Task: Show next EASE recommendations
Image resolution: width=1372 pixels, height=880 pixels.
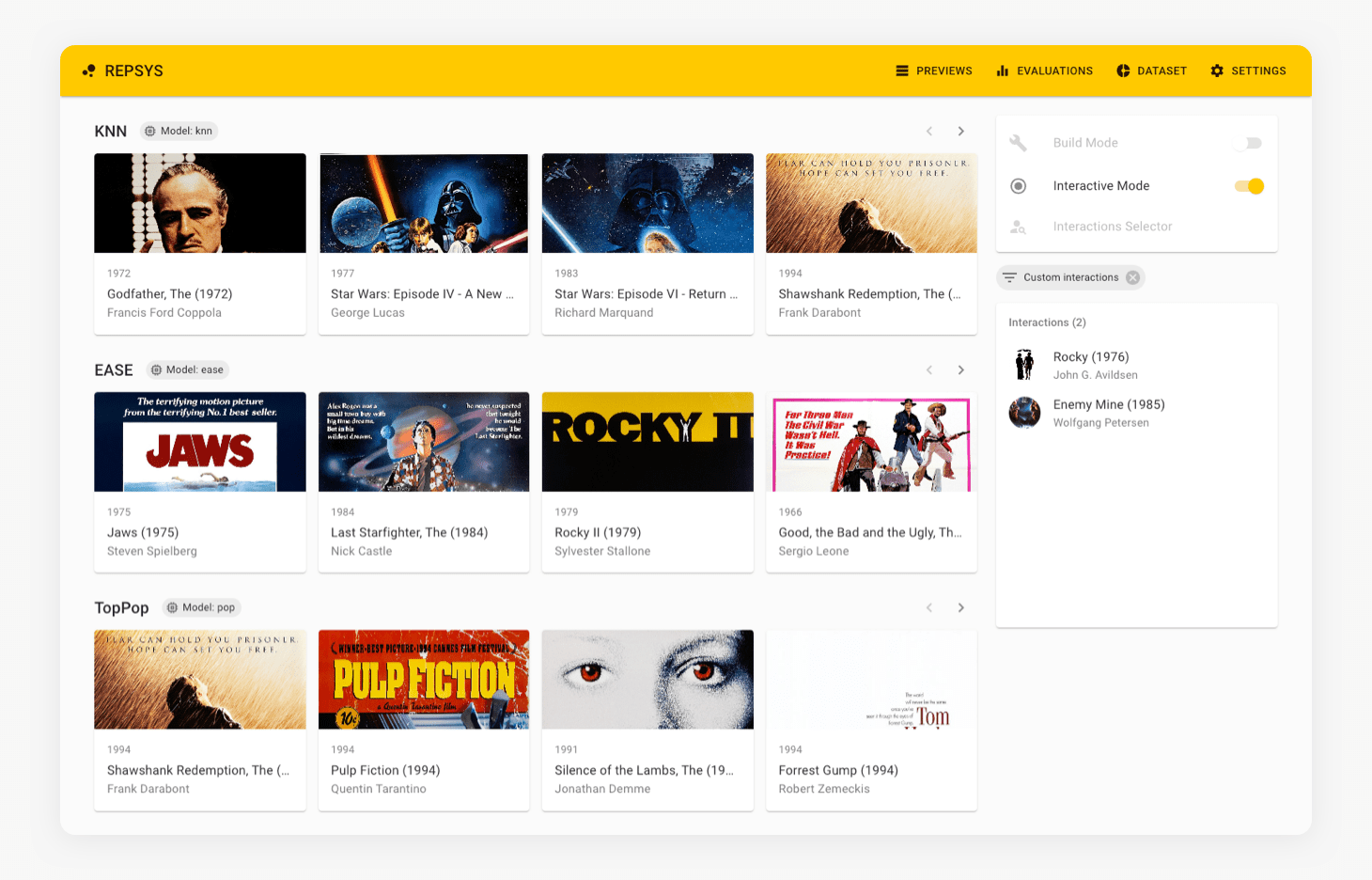Action: pos(960,370)
